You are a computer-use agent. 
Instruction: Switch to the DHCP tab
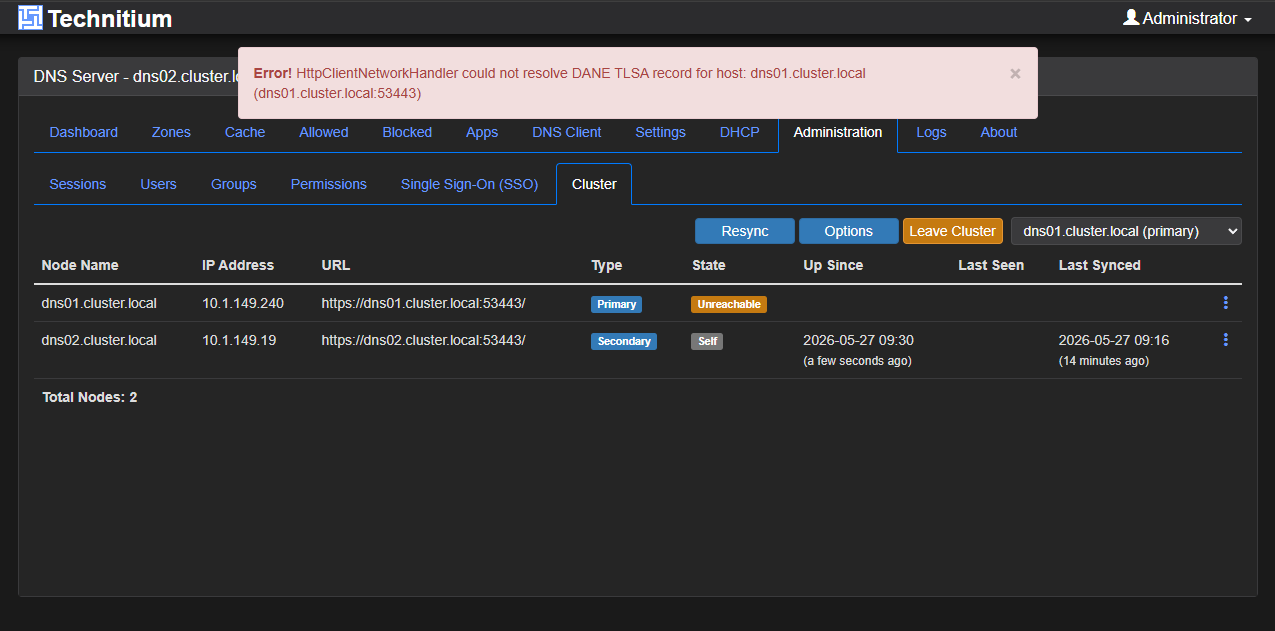(x=740, y=132)
